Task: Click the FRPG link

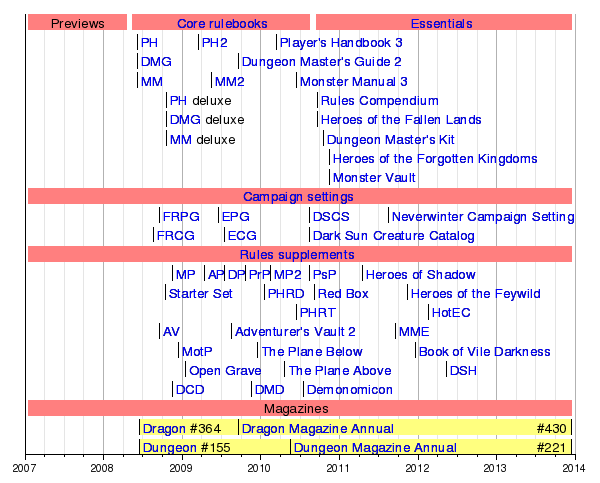Action: click(x=181, y=217)
